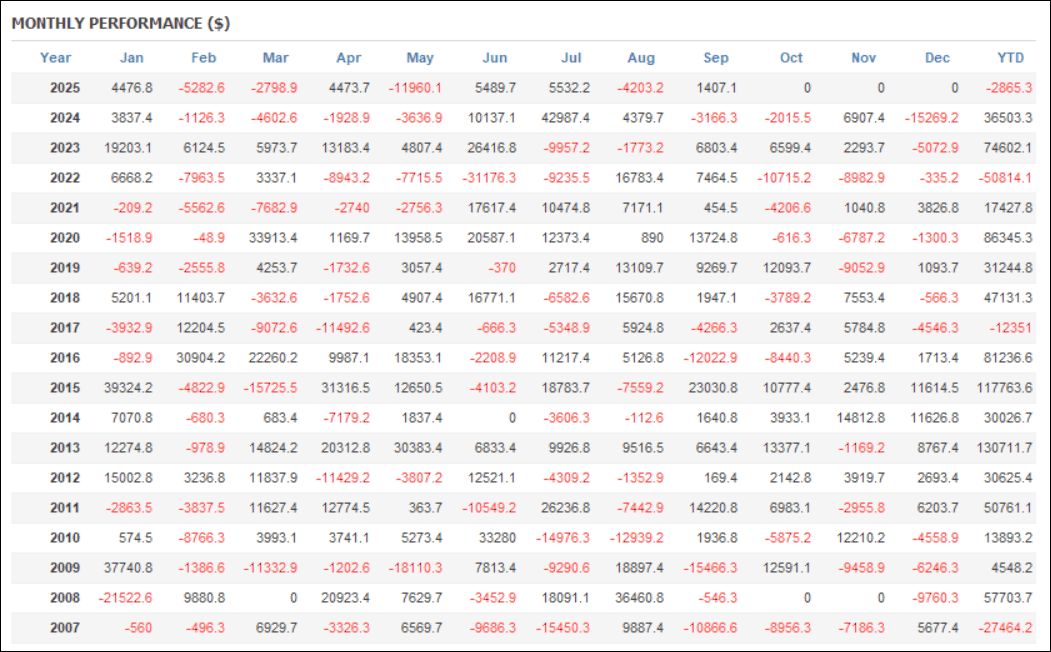
Task: Select the "Dec" column header
Action: pyautogui.click(x=937, y=58)
